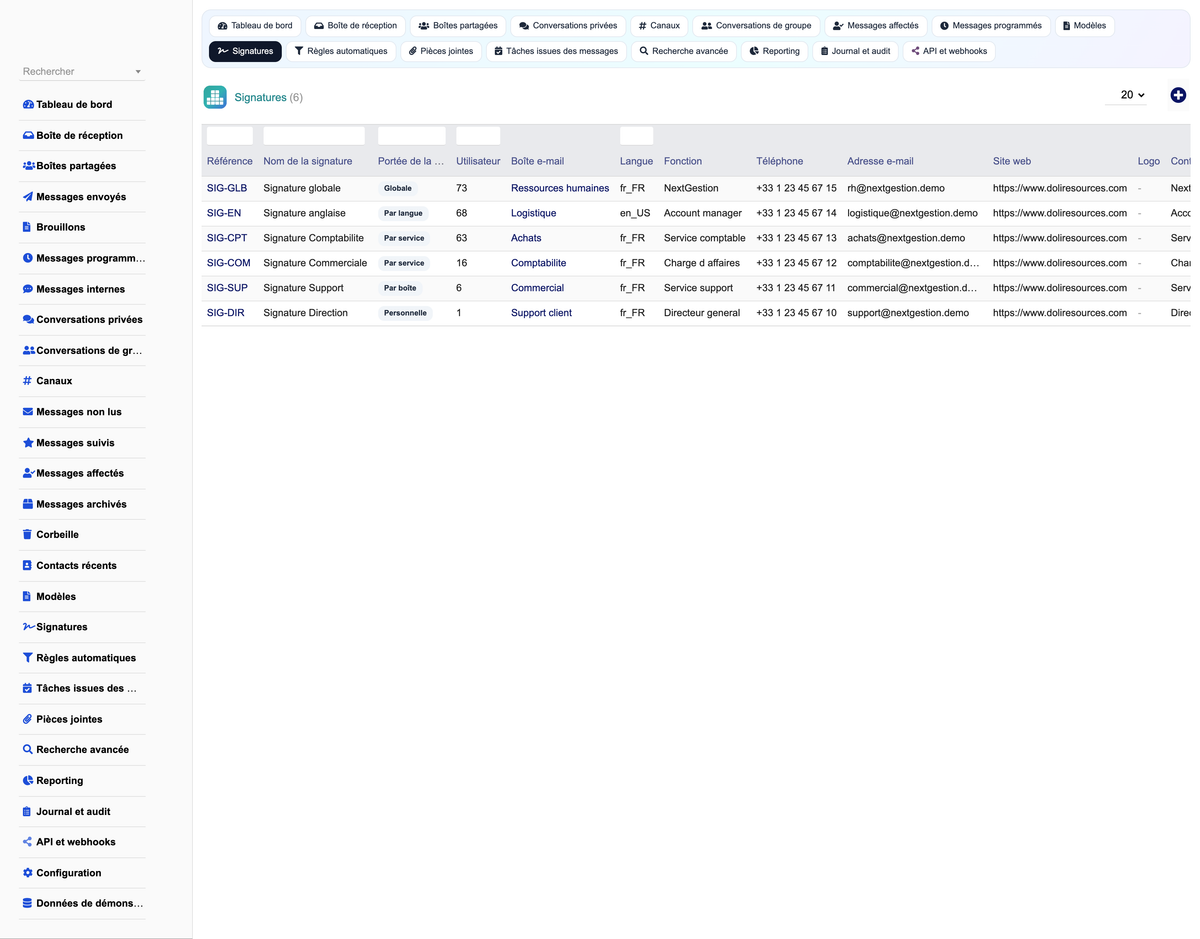Click the Corbeille trash icon
The width and height of the screenshot is (1200, 939).
coord(27,535)
